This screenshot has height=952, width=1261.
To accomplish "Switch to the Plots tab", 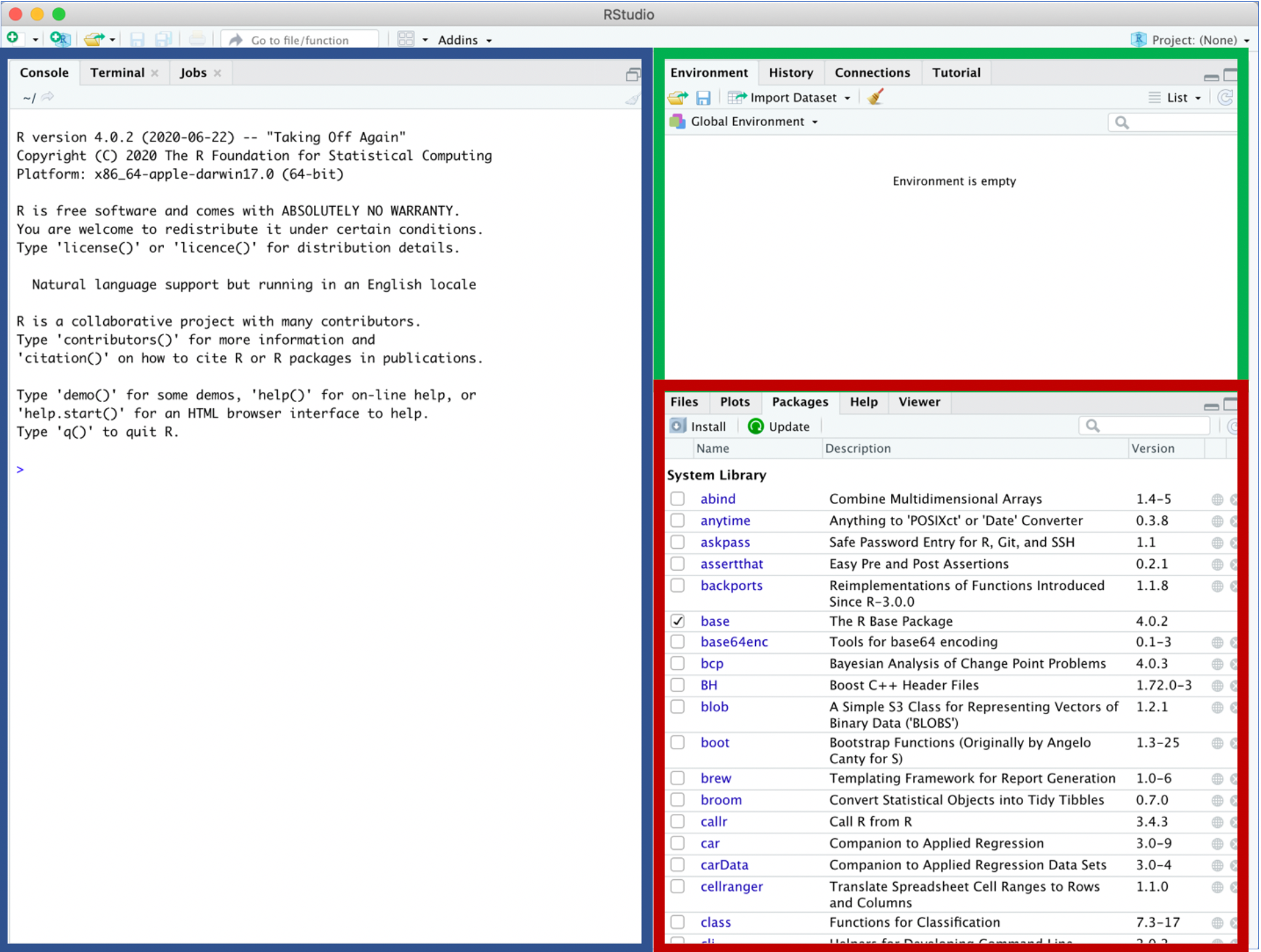I will pyautogui.click(x=734, y=402).
